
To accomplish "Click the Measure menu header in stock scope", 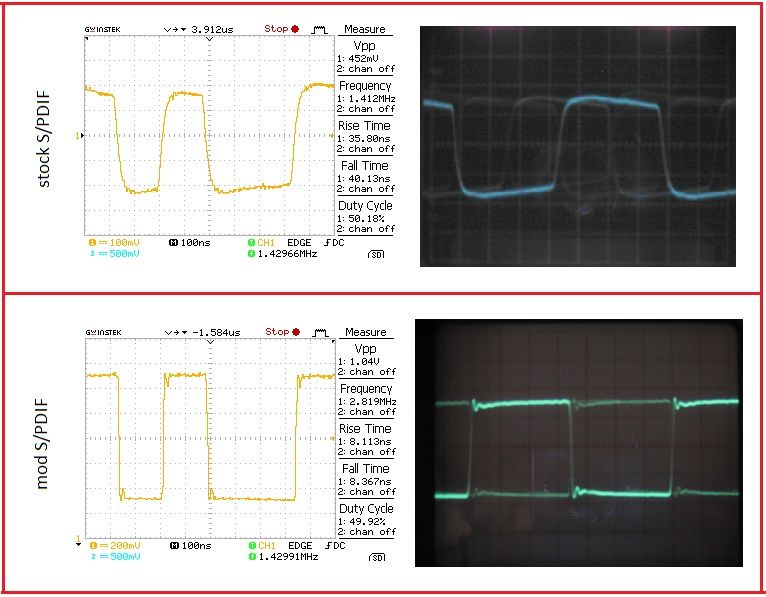I will click(x=366, y=30).
